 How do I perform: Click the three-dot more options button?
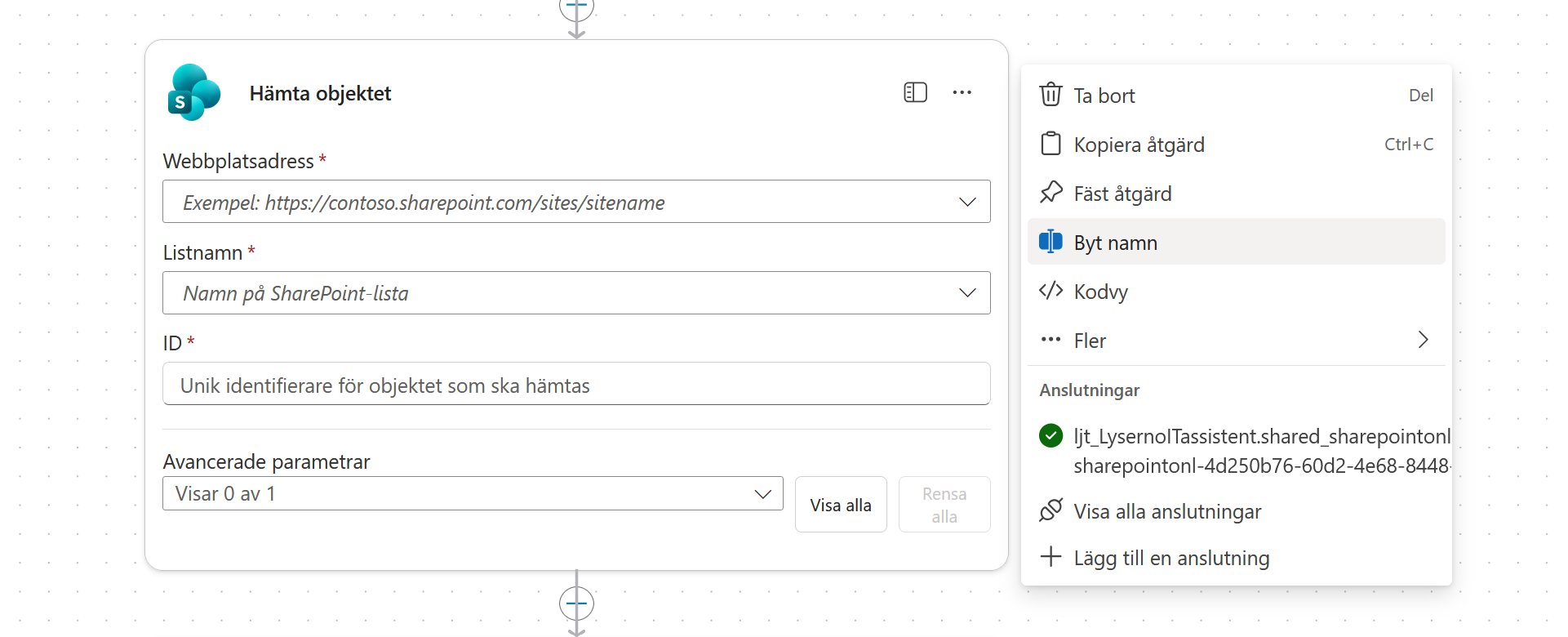pyautogui.click(x=962, y=92)
